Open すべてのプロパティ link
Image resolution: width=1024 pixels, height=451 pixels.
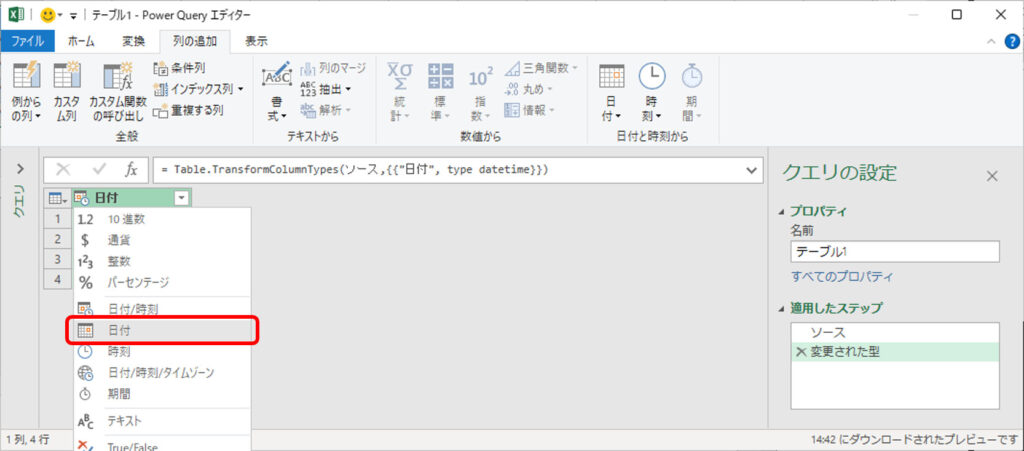click(841, 277)
